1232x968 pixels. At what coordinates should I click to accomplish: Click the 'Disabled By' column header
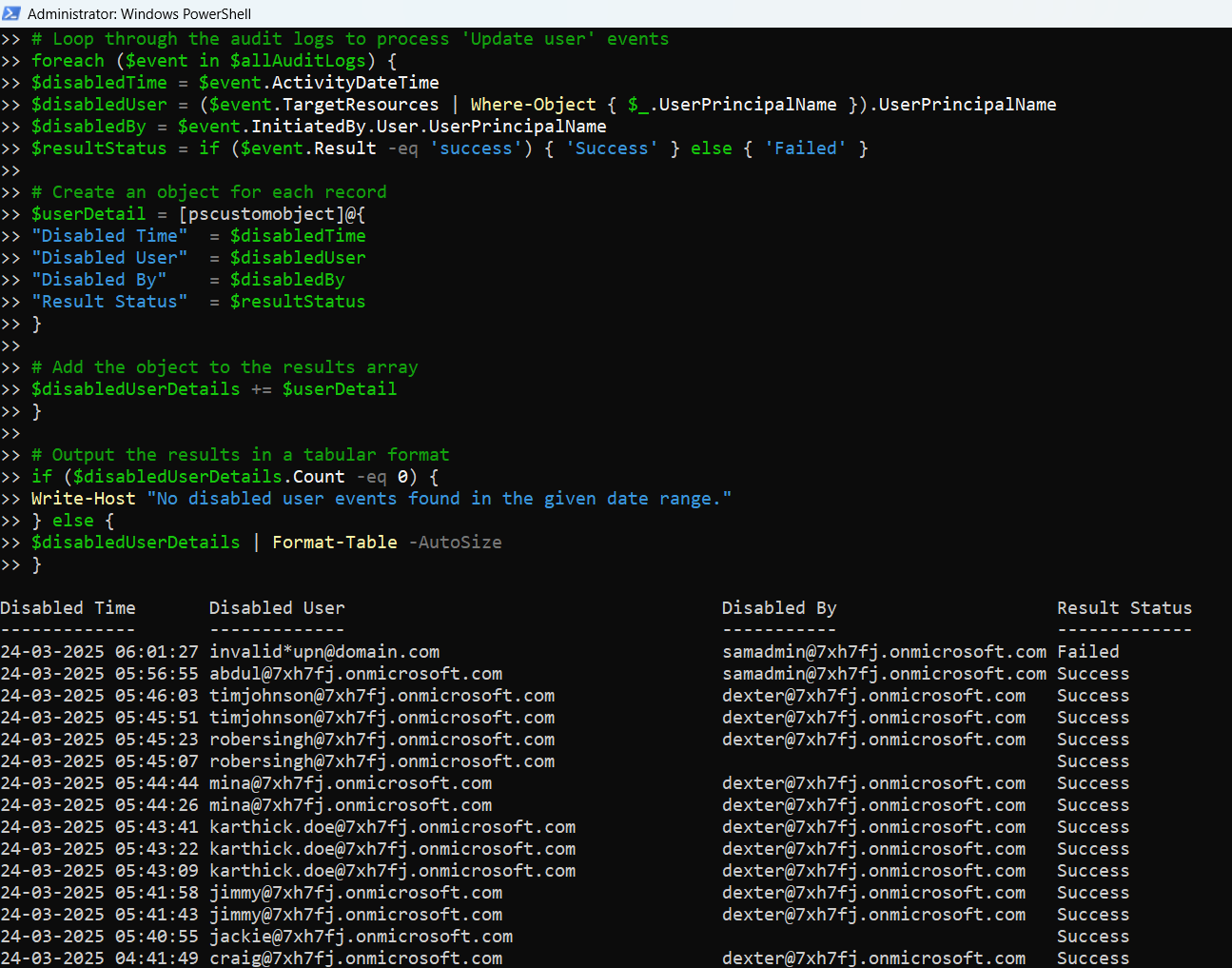779,608
